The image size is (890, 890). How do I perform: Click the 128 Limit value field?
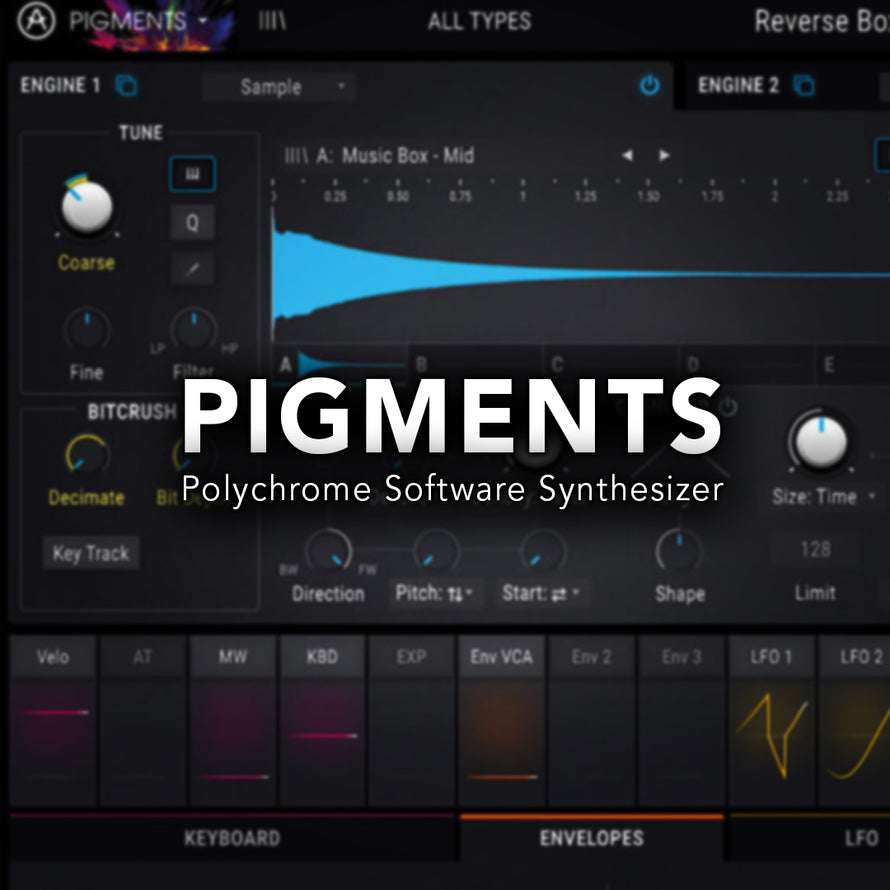pyautogui.click(x=816, y=549)
